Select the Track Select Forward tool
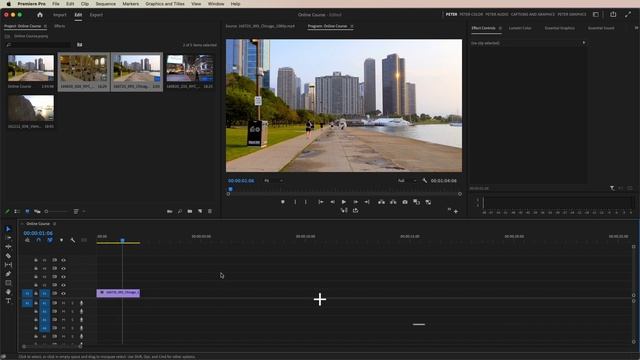The width and height of the screenshot is (640, 360). tap(8, 238)
